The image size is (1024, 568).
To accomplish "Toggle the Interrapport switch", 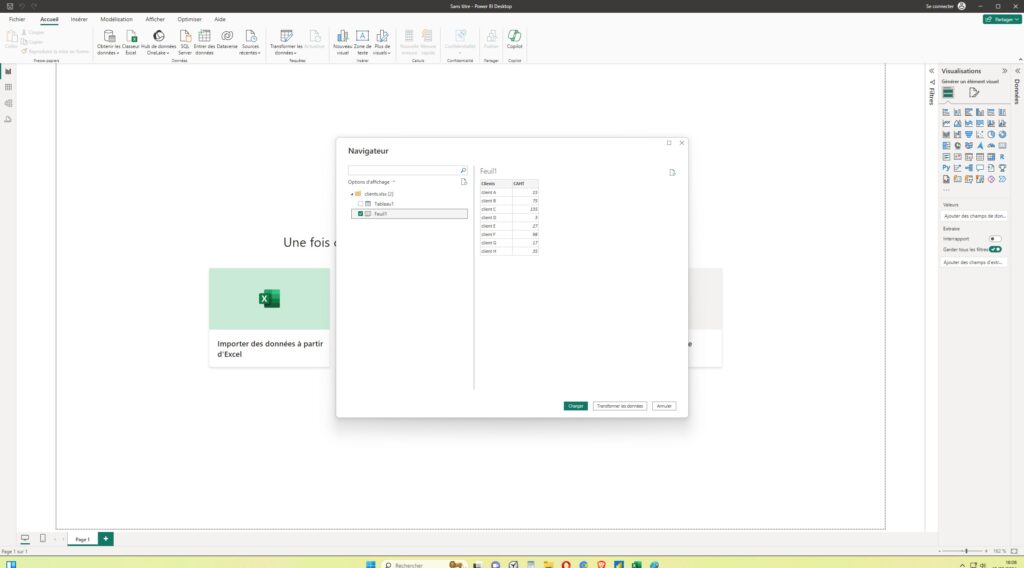I will tap(995, 239).
